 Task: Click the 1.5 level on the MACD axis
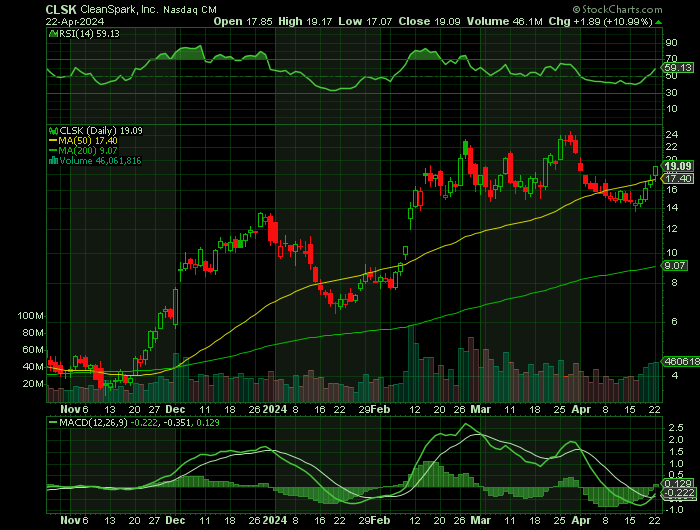675,452
